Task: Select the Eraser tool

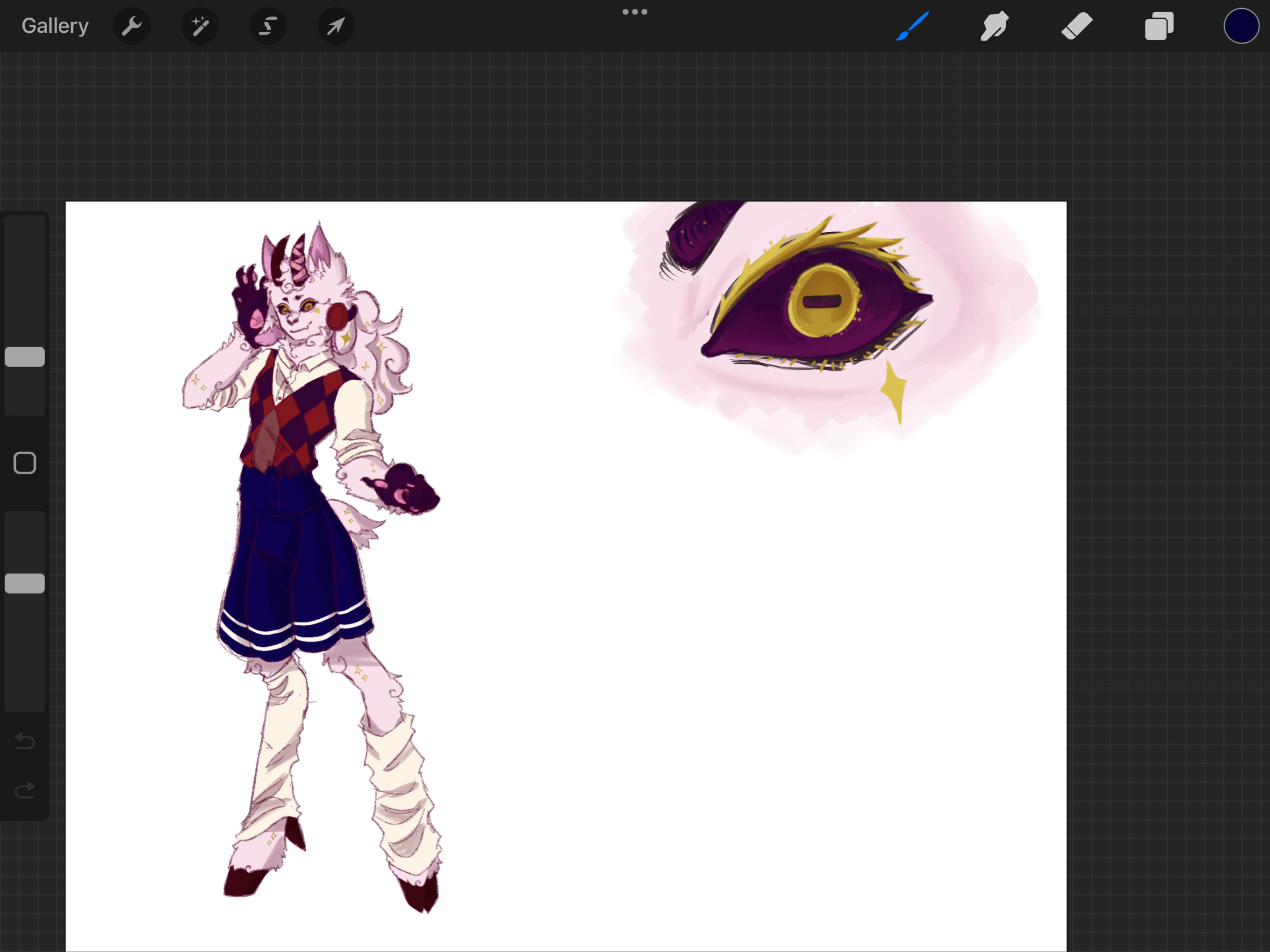Action: point(1077,26)
